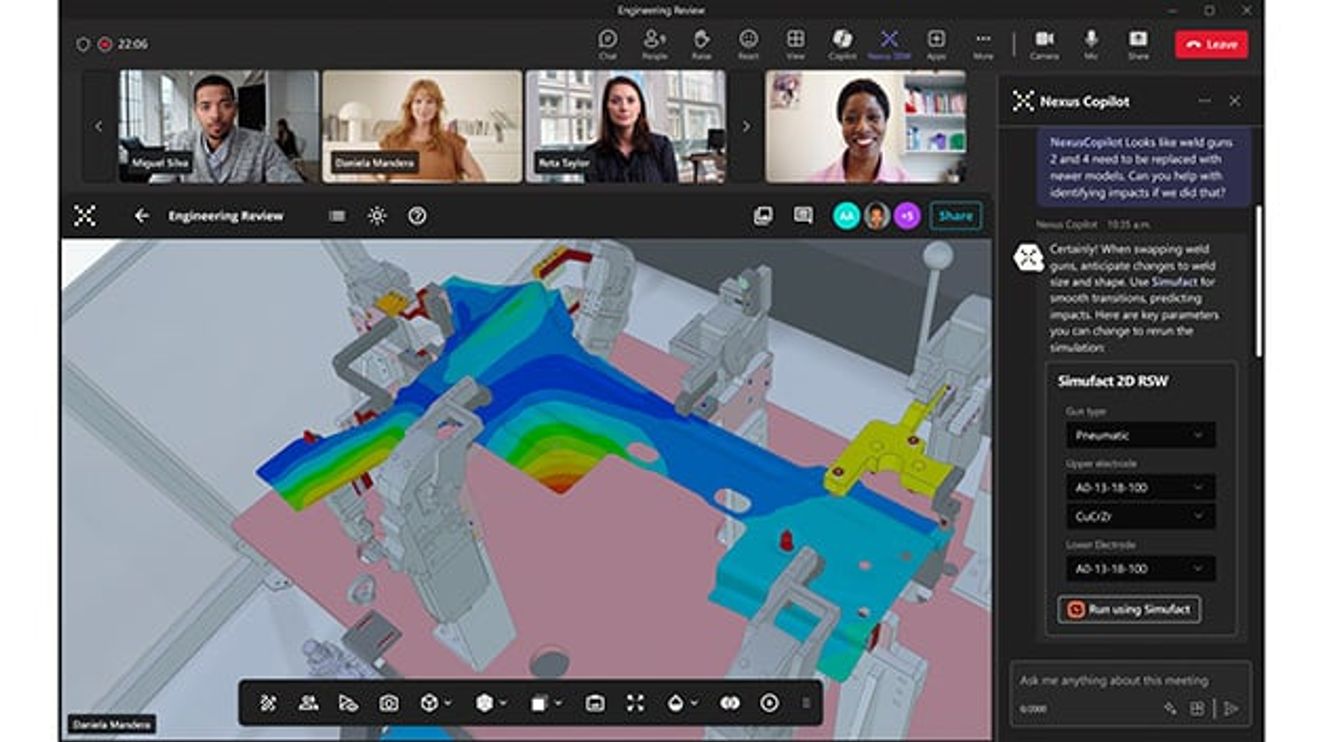Fit model to screen with fullscreen icon
Image resolution: width=1320 pixels, height=742 pixels.
pyautogui.click(x=635, y=703)
